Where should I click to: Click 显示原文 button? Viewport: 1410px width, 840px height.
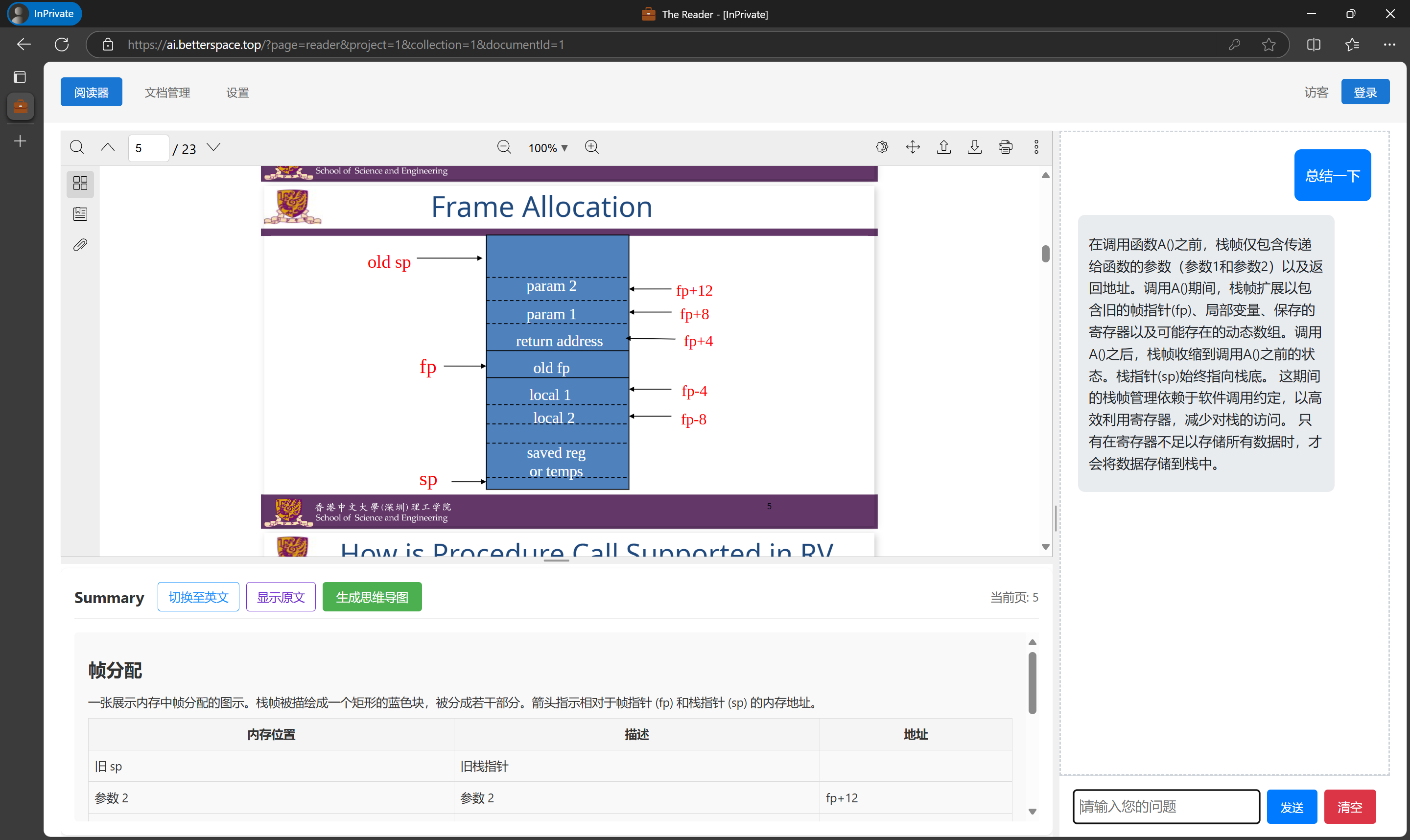(x=281, y=597)
